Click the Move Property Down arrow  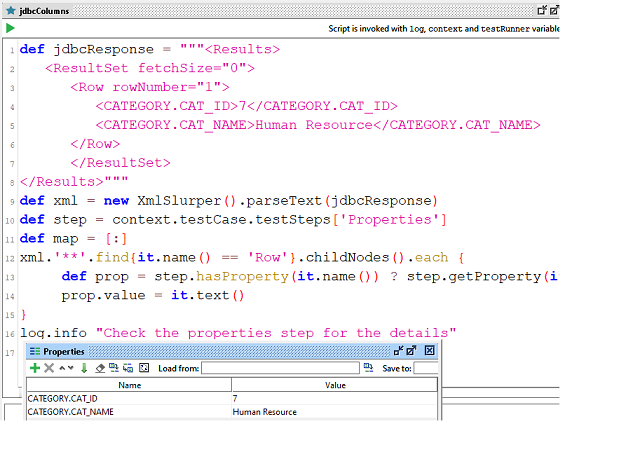pyautogui.click(x=70, y=368)
